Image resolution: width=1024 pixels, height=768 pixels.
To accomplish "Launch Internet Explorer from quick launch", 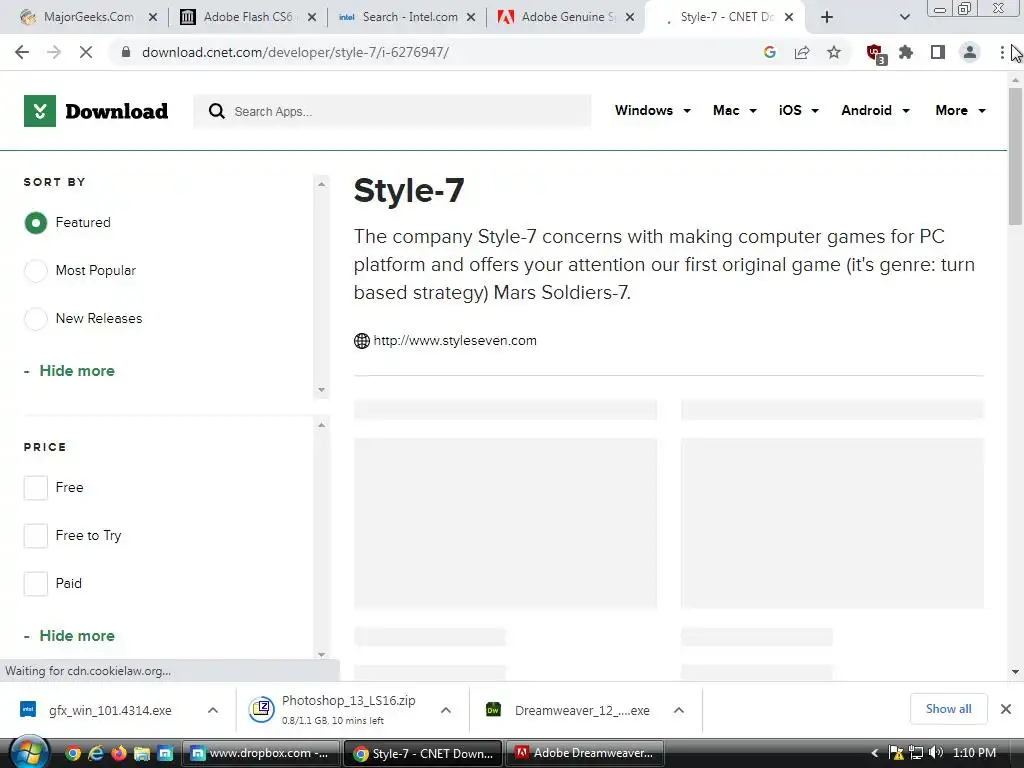I will [96, 754].
